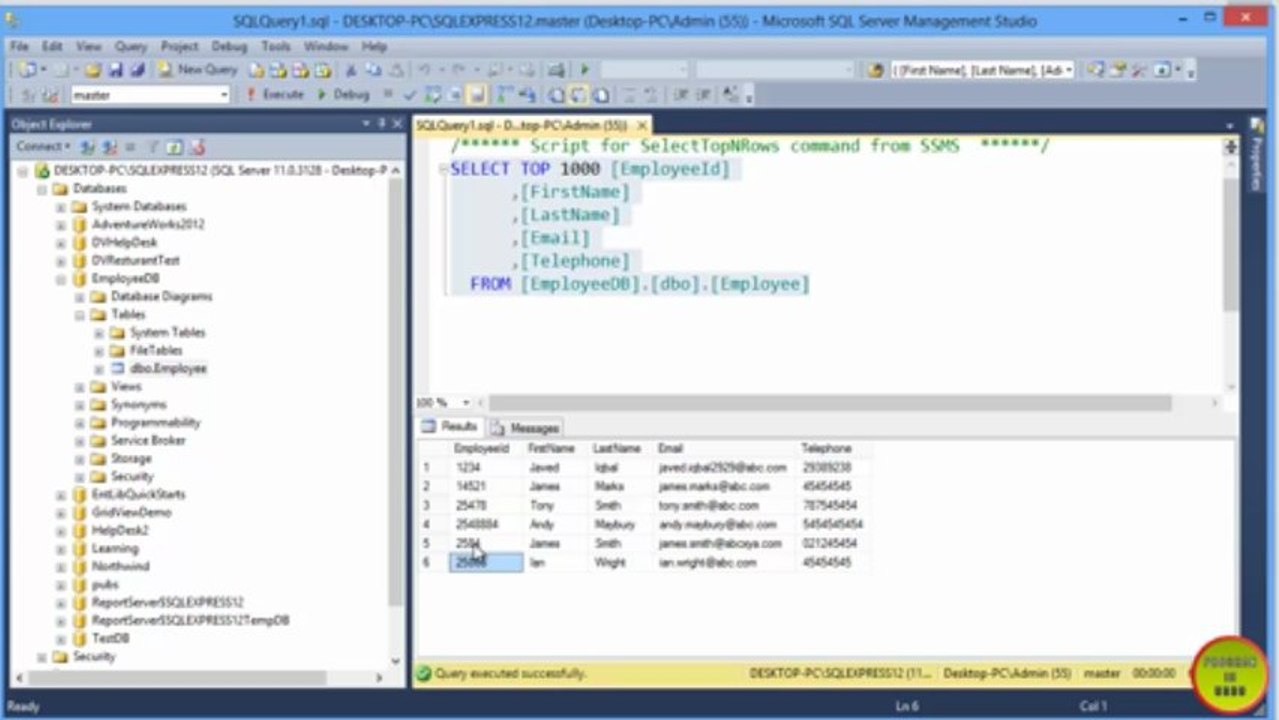Click the Copy icon in toolbar
This screenshot has width=1279, height=720.
pos(372,70)
